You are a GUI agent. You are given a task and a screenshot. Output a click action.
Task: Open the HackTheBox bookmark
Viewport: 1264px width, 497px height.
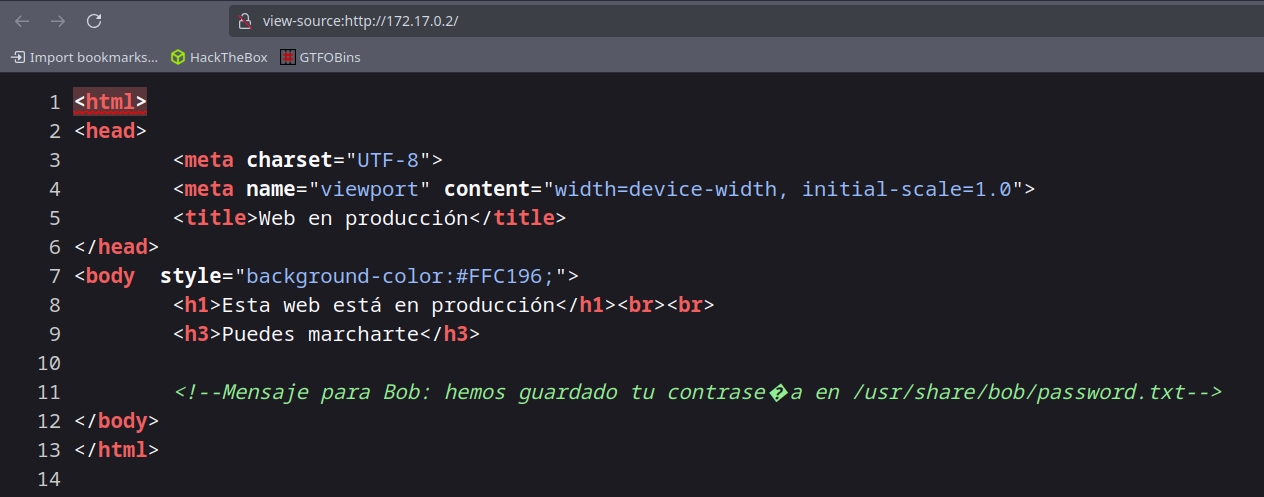click(x=219, y=57)
